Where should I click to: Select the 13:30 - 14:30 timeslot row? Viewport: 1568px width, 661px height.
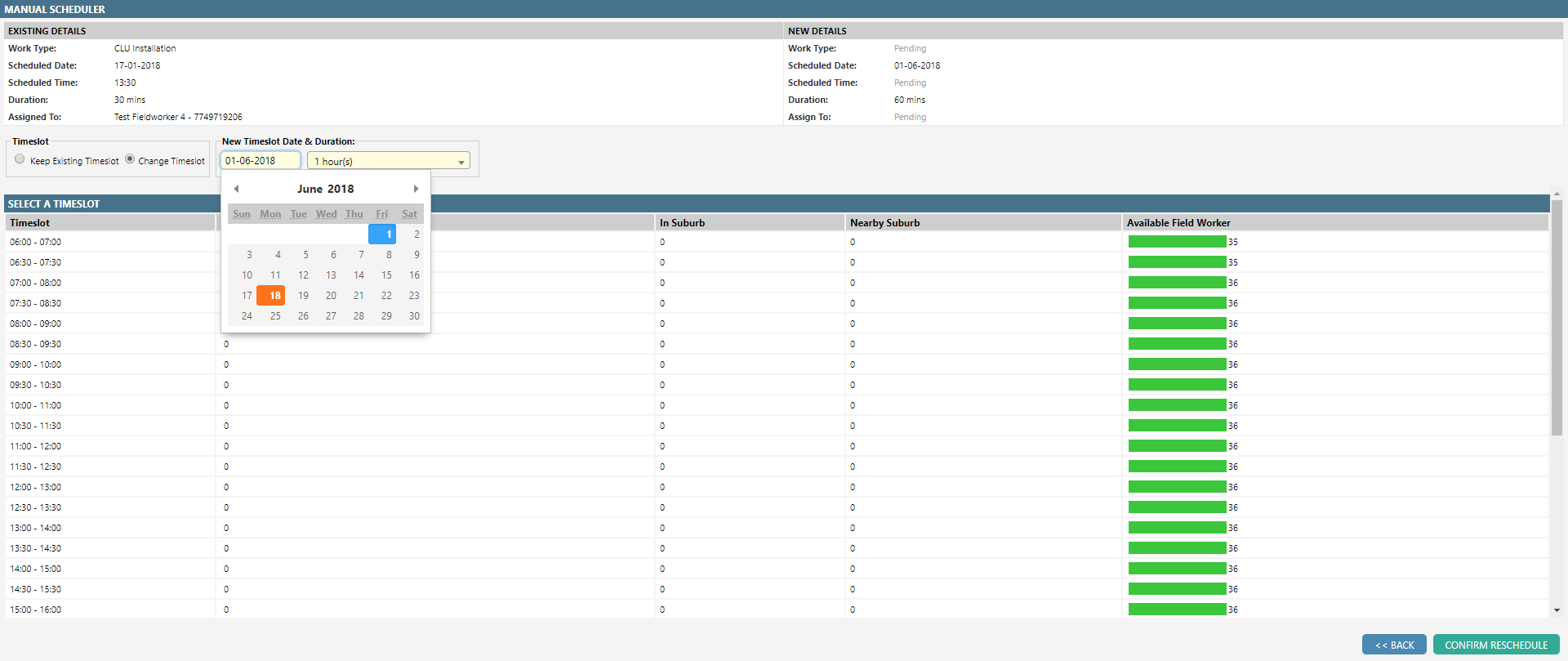[x=35, y=548]
